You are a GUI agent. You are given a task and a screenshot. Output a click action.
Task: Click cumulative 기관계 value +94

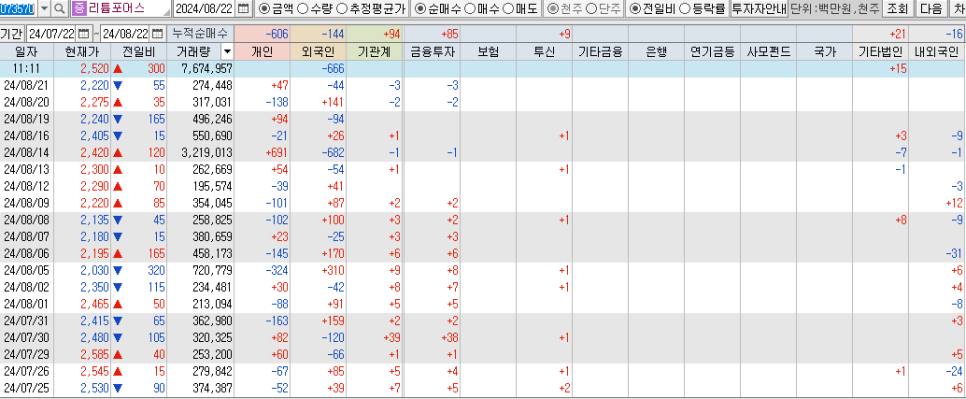[x=374, y=33]
